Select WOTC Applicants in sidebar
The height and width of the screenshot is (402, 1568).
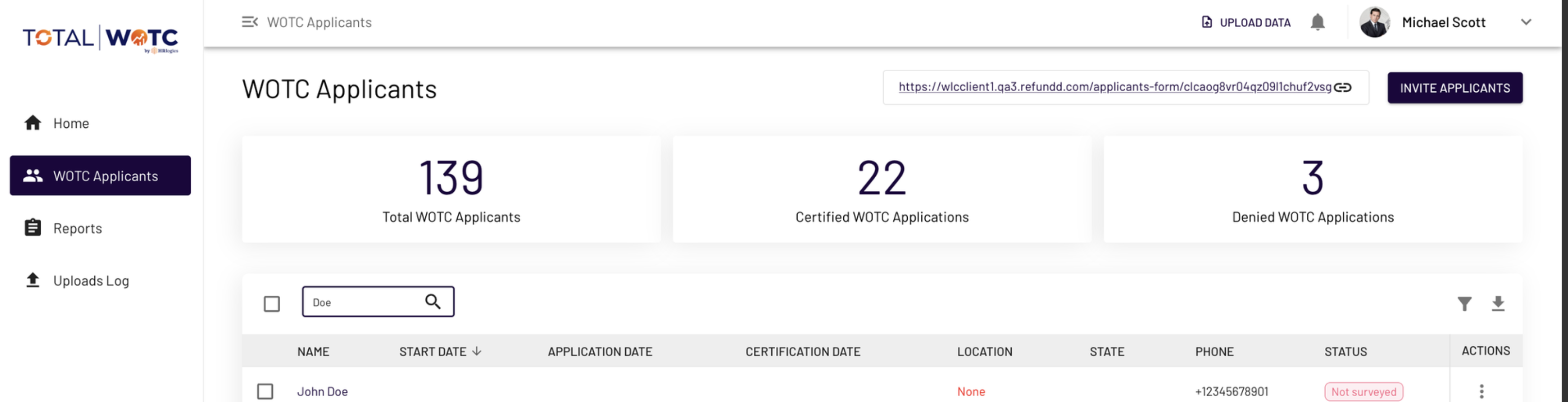(100, 175)
